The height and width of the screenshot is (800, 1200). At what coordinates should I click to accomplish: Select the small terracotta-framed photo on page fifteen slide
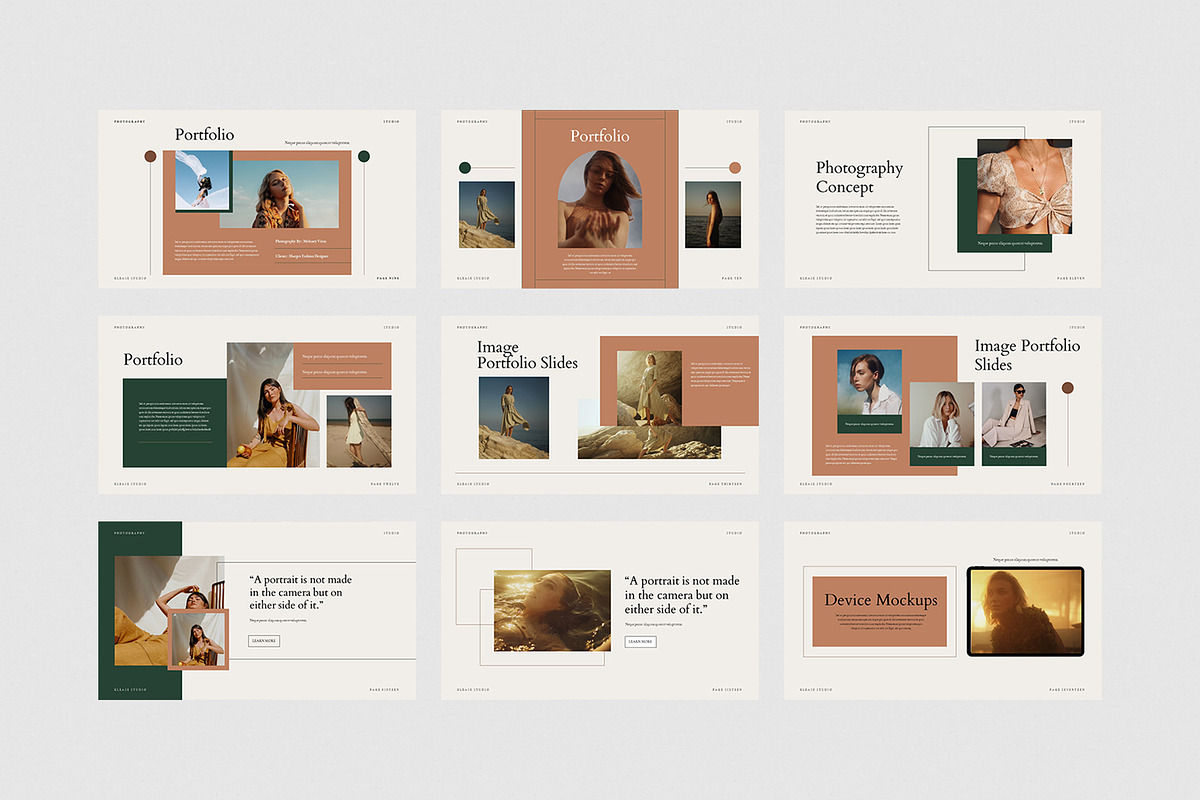(x=198, y=638)
